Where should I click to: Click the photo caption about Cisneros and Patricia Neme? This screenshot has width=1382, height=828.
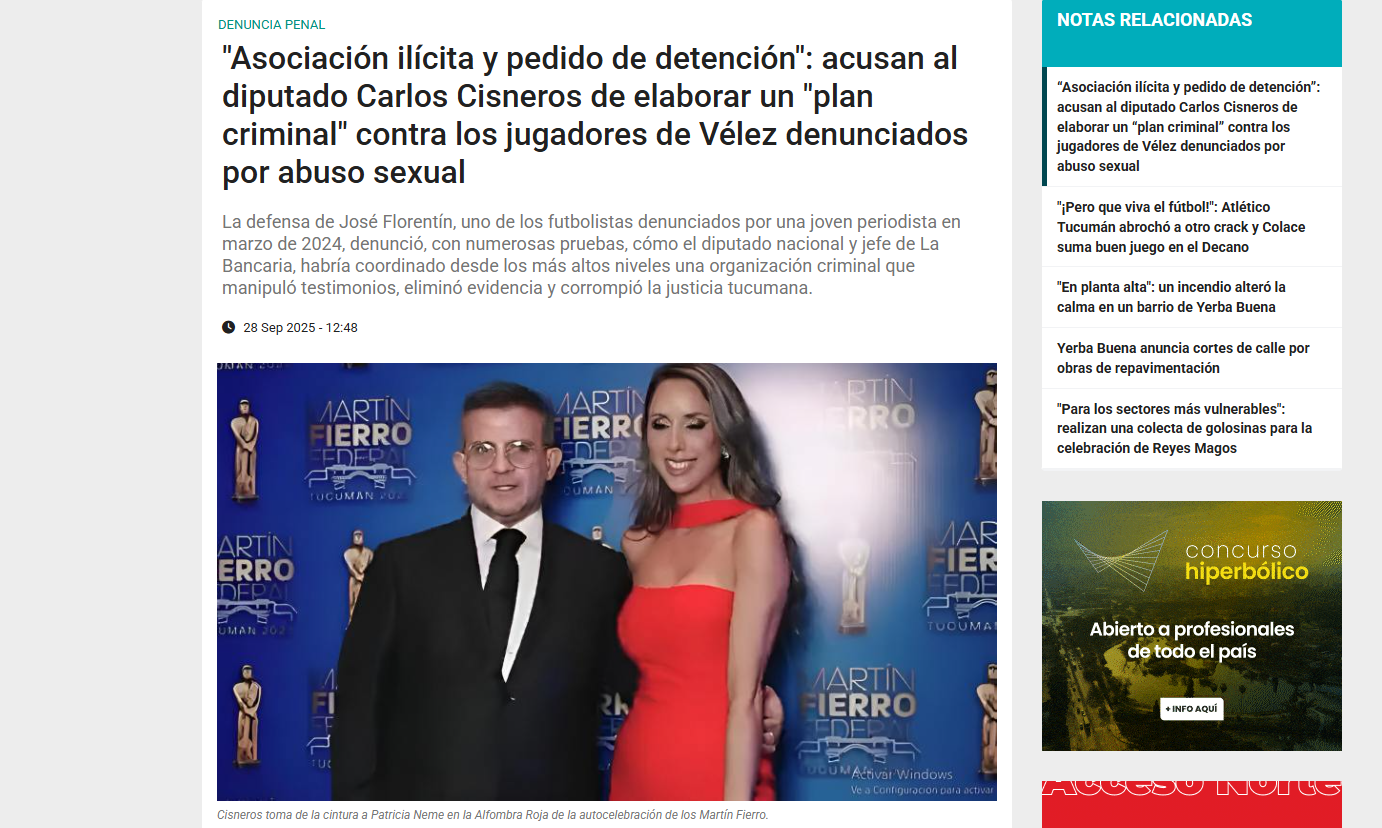(x=493, y=815)
